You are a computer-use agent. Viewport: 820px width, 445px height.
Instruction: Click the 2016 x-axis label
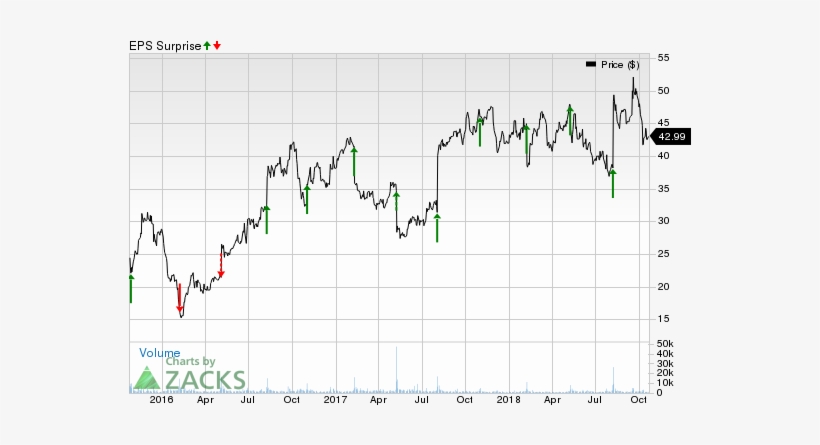(x=161, y=400)
